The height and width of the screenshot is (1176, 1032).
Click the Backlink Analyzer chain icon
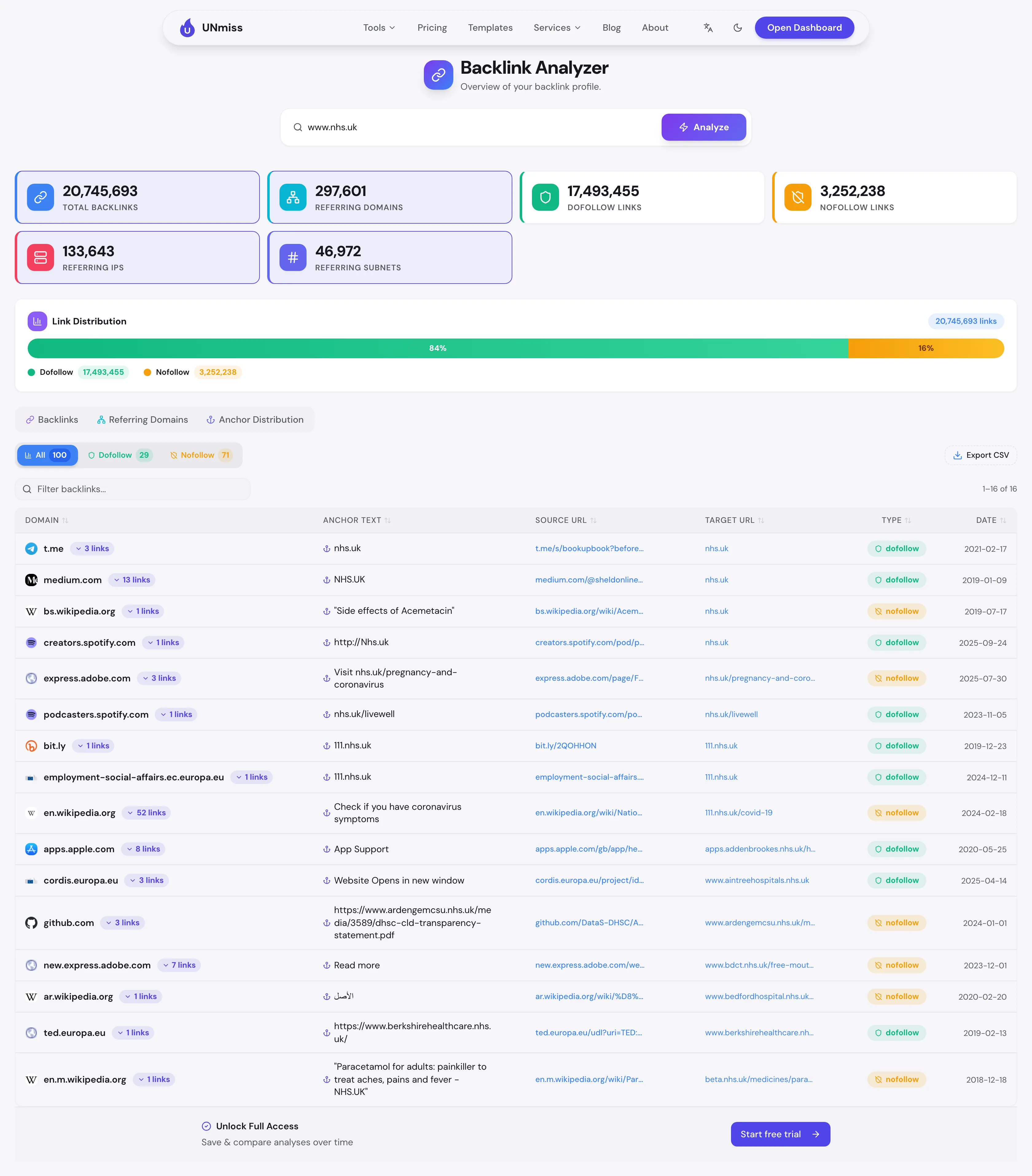coord(438,75)
